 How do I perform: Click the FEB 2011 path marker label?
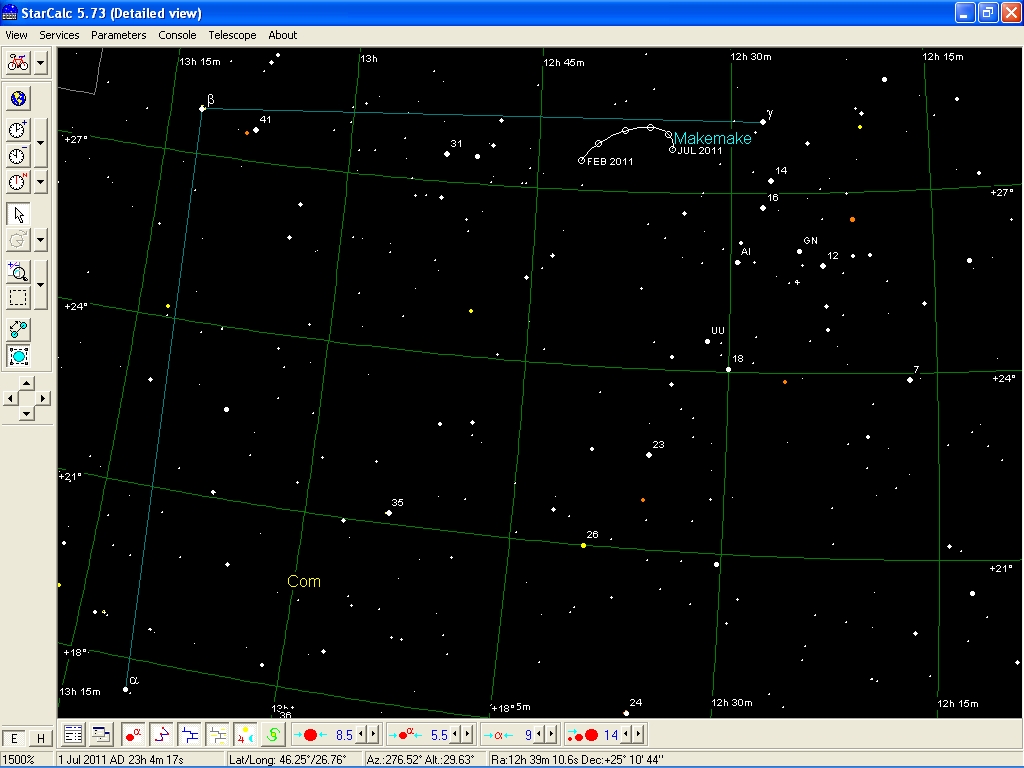coord(610,161)
